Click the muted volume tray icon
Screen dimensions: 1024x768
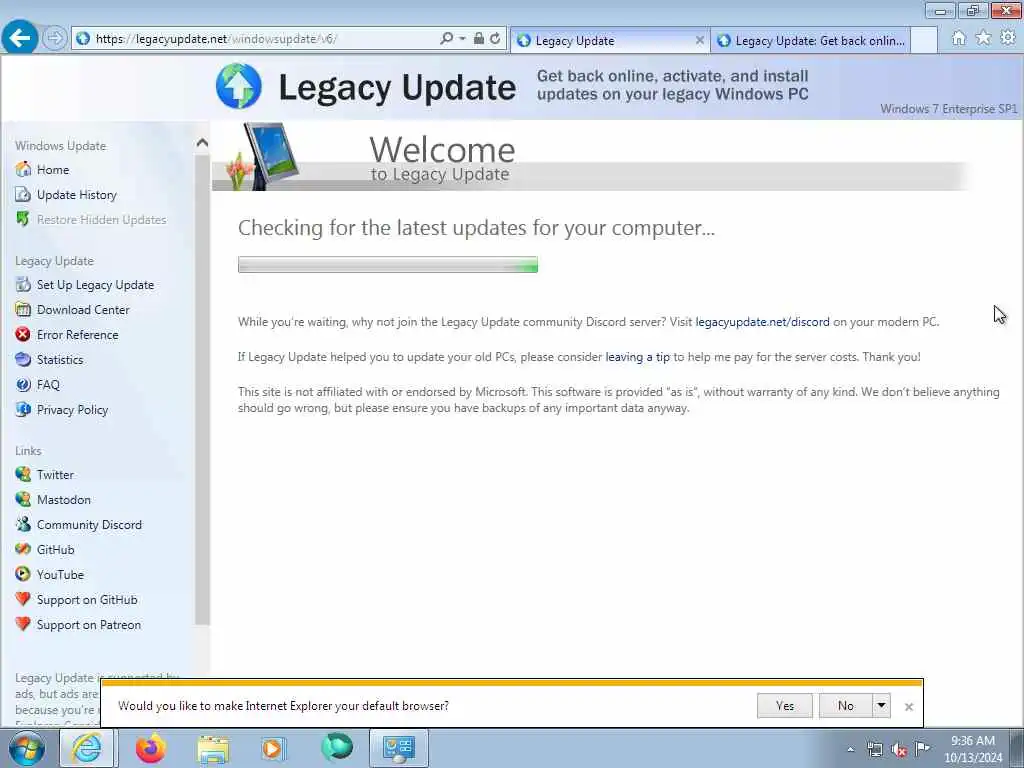(899, 750)
